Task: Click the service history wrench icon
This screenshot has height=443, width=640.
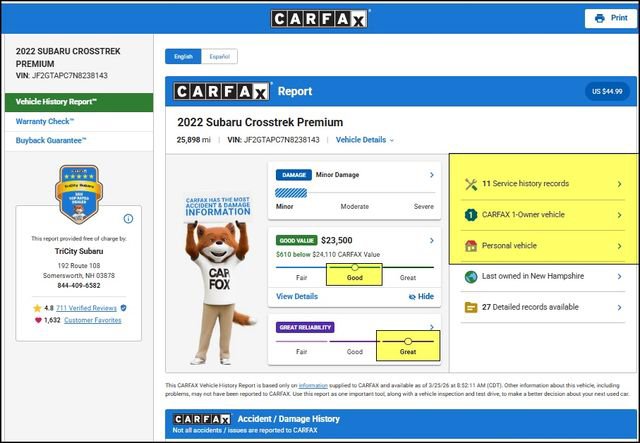Action: point(471,184)
